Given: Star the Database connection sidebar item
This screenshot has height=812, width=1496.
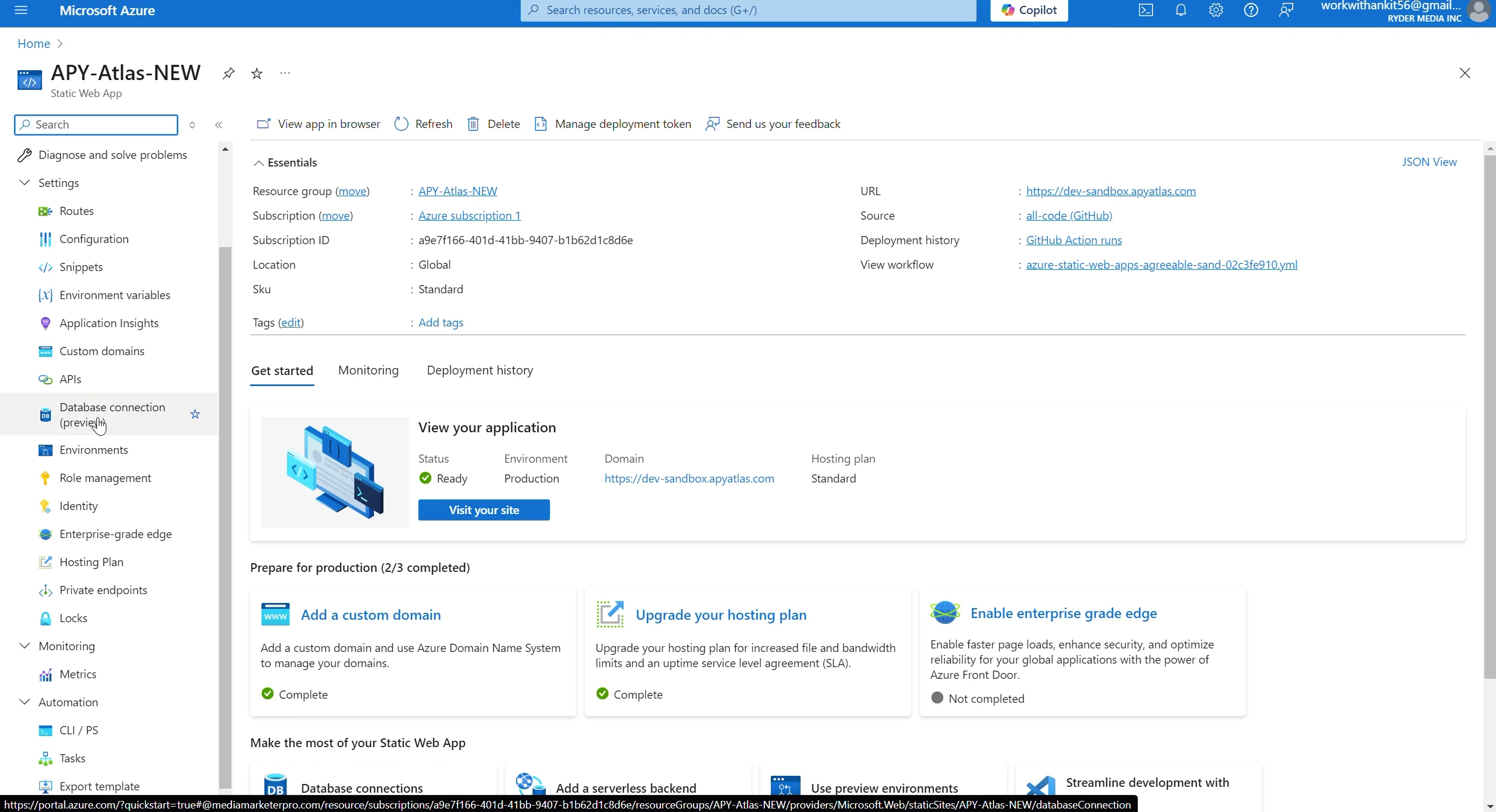Looking at the screenshot, I should [x=195, y=414].
